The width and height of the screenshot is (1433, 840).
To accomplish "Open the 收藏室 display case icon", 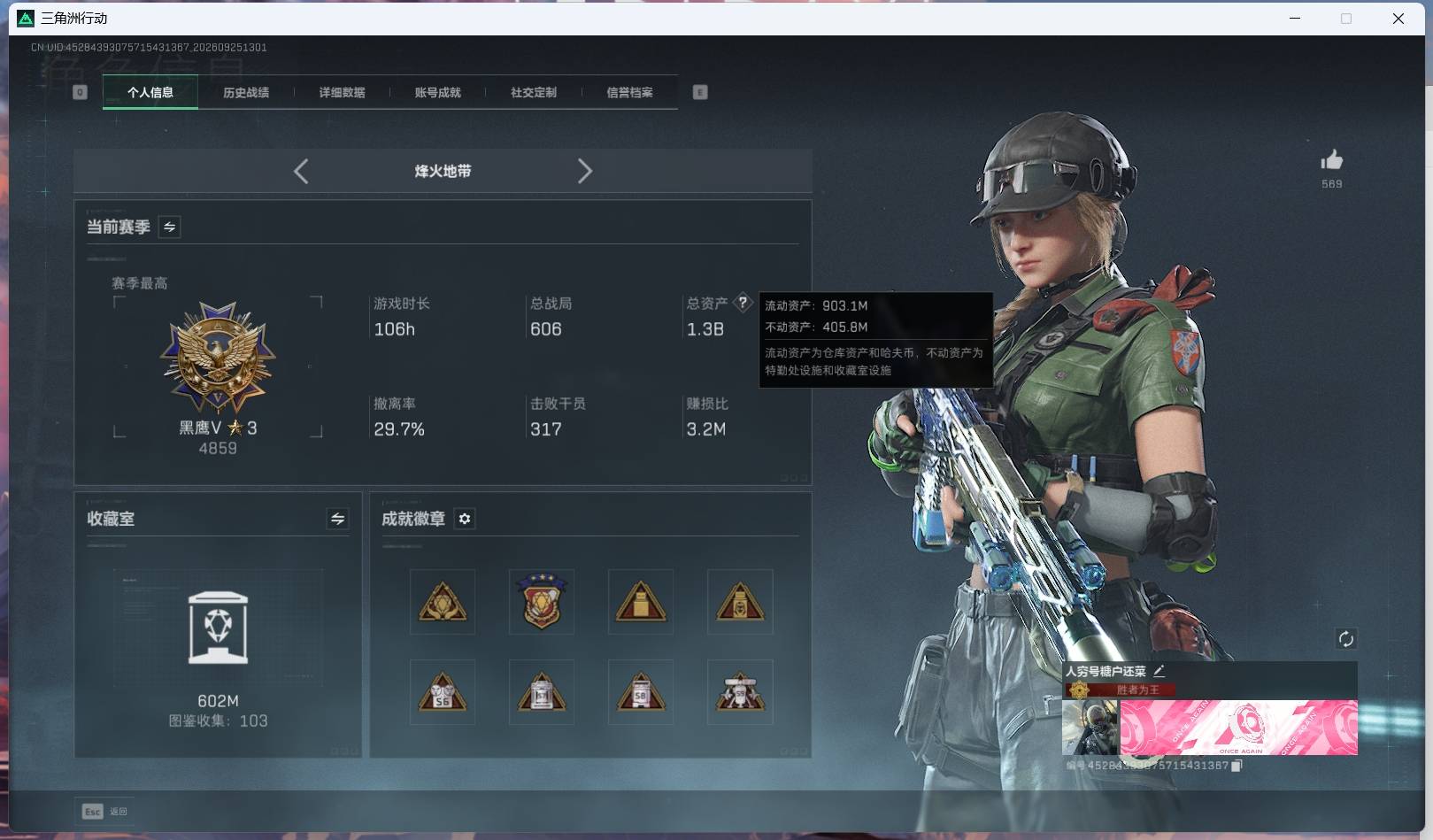I will tap(219, 628).
